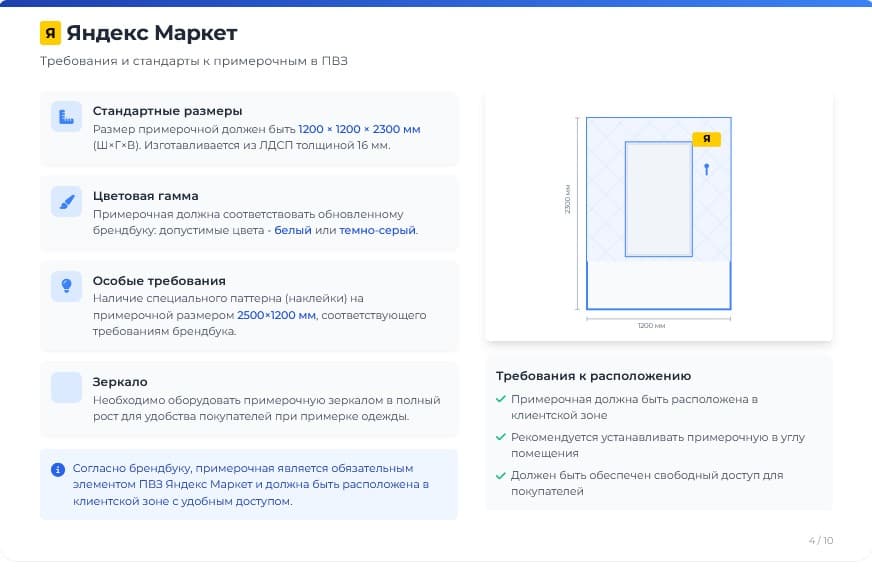Click checkmark next to 'Рекомендуется устанавливать примерочную'
Image resolution: width=872 pixels, height=567 pixels.
coord(501,437)
